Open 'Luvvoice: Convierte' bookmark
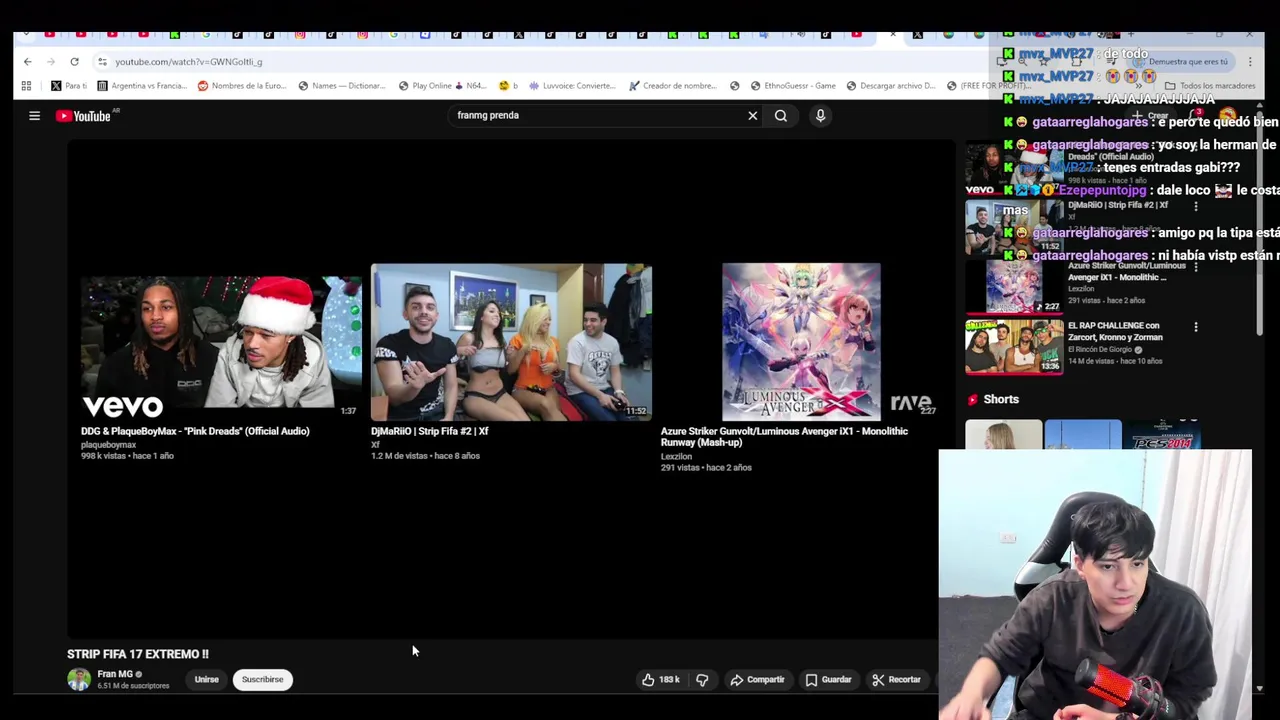 click(x=572, y=86)
